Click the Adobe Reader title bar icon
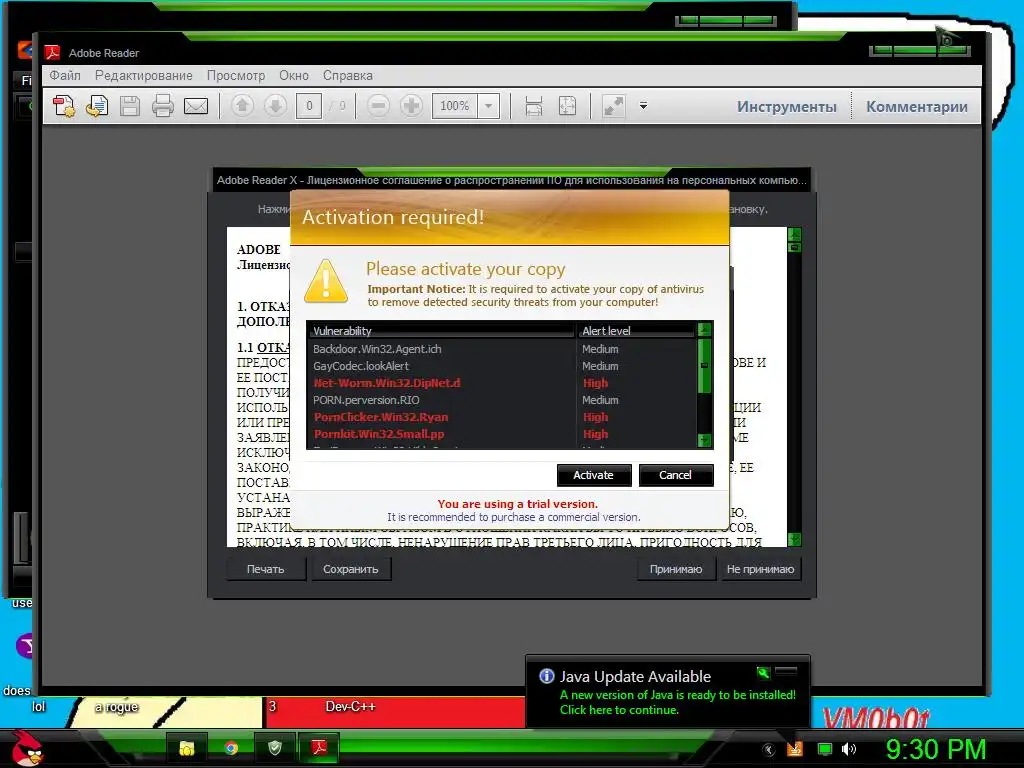This screenshot has width=1024, height=768. click(52, 52)
